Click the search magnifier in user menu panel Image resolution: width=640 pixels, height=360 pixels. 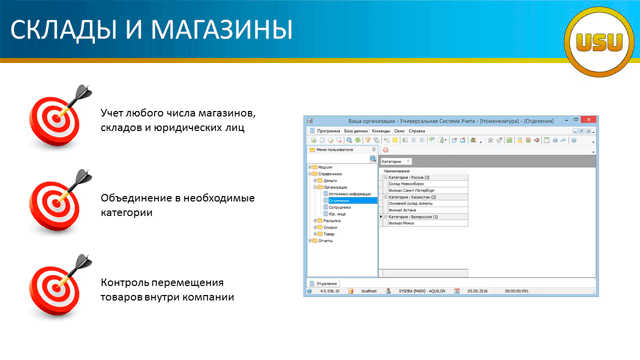(373, 159)
